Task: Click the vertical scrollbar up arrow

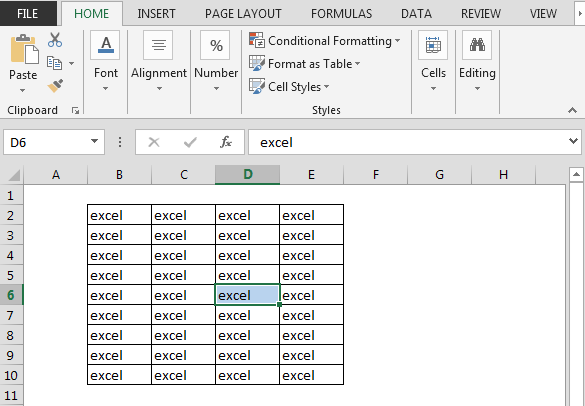Action: pyautogui.click(x=576, y=174)
